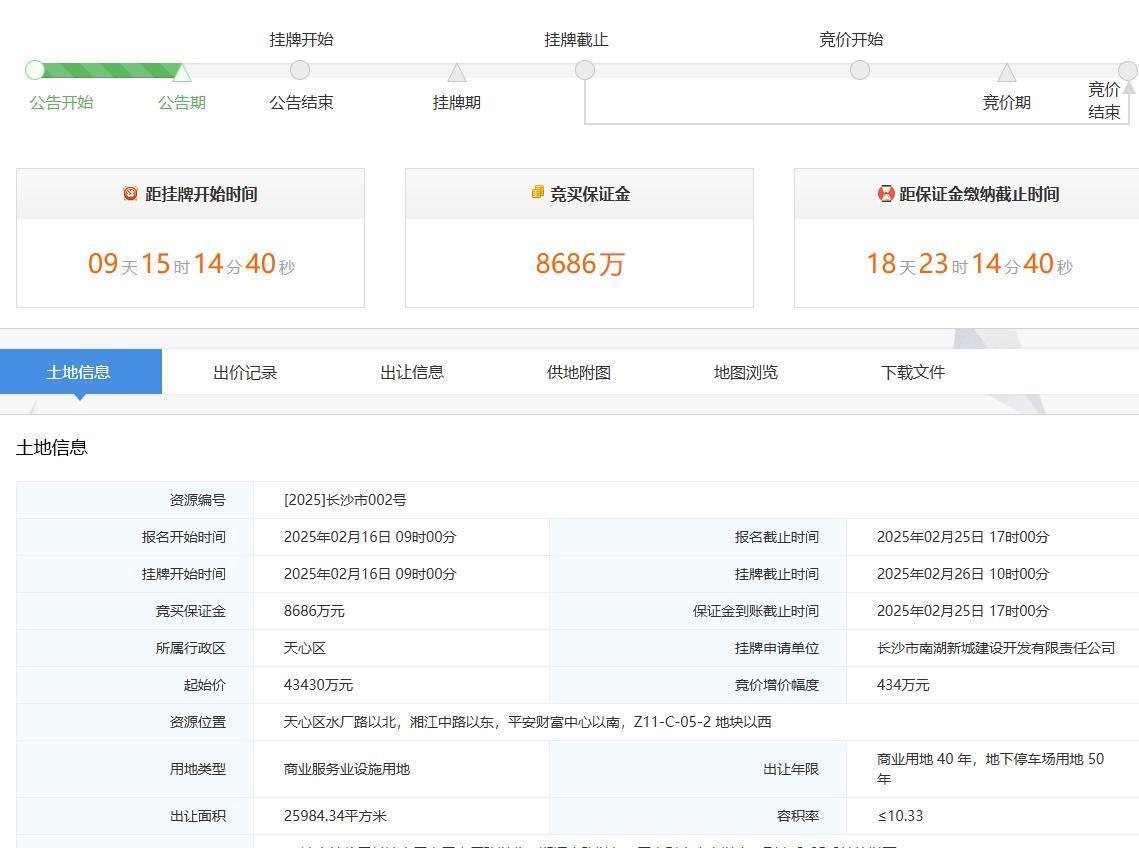The image size is (1139, 848).
Task: Click the applicant 长沙市南湖新城建设开发有限责任公司
Action: pos(995,648)
